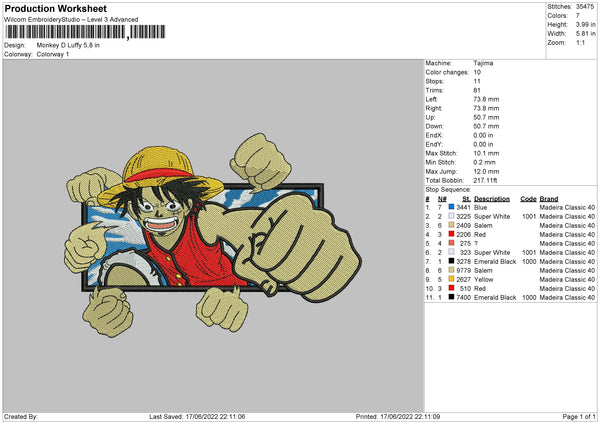The image size is (600, 424).
Task: Click the 'Description' column header
Action: tap(492, 199)
